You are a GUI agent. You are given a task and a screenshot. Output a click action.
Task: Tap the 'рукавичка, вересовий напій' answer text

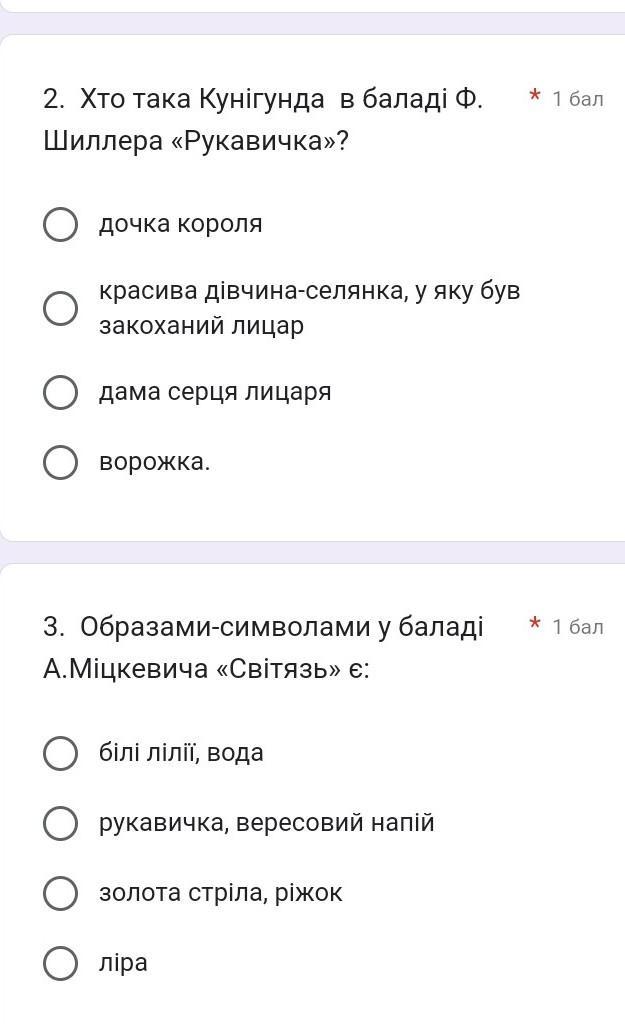point(266,822)
